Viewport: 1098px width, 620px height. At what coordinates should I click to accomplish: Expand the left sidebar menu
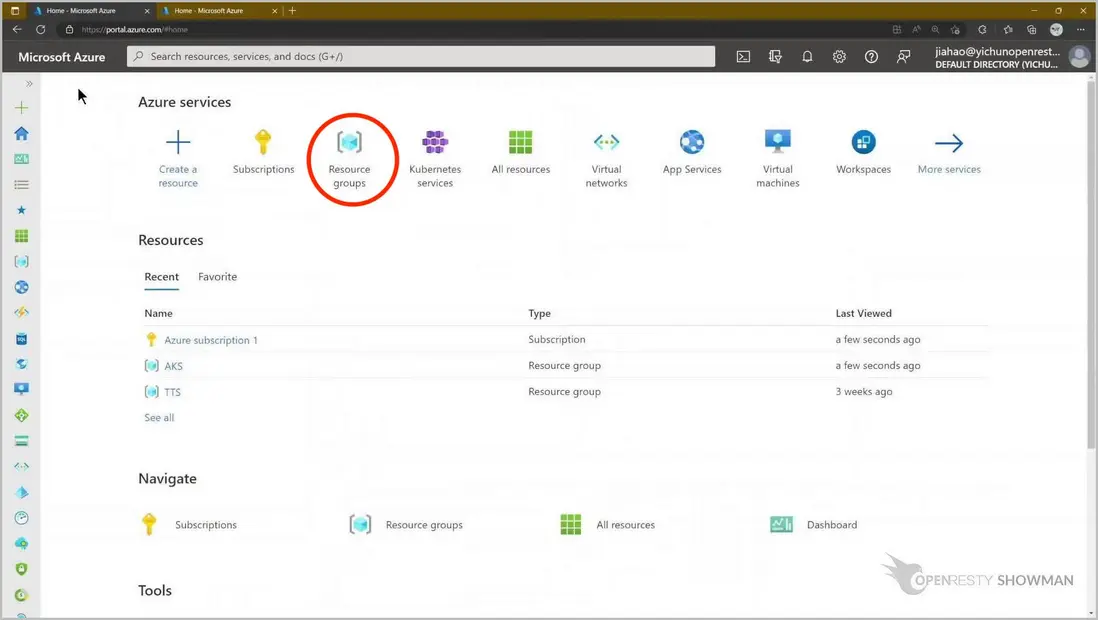(29, 84)
